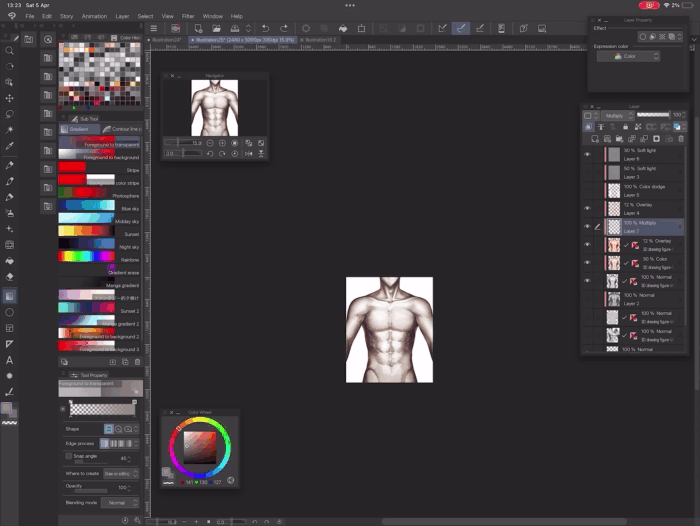The width and height of the screenshot is (700, 526).
Task: Select the Text tool
Action: click(x=10, y=360)
